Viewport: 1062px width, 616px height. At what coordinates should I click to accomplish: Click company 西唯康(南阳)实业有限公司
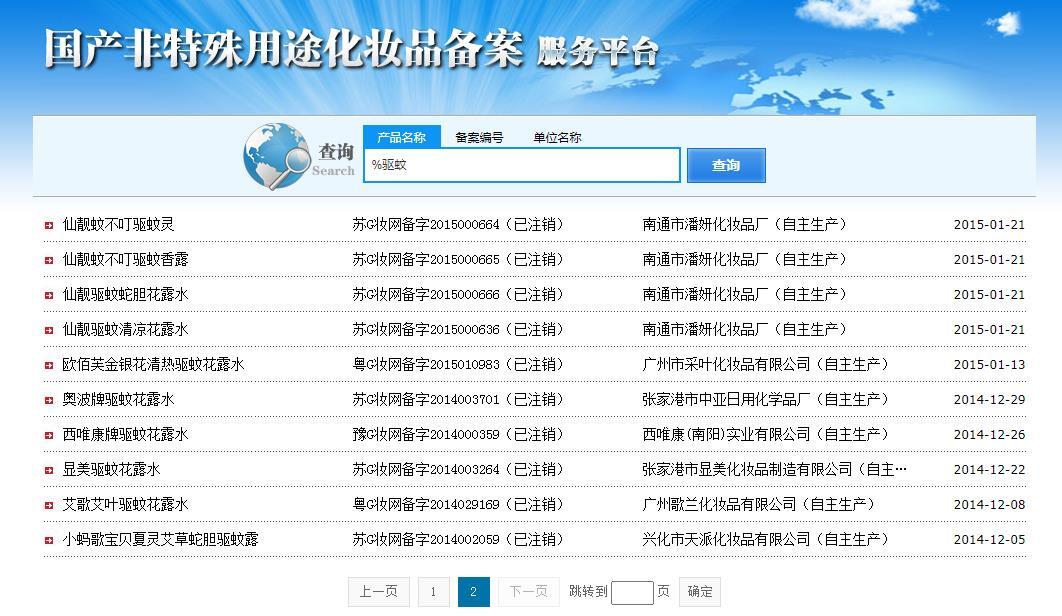coord(726,435)
